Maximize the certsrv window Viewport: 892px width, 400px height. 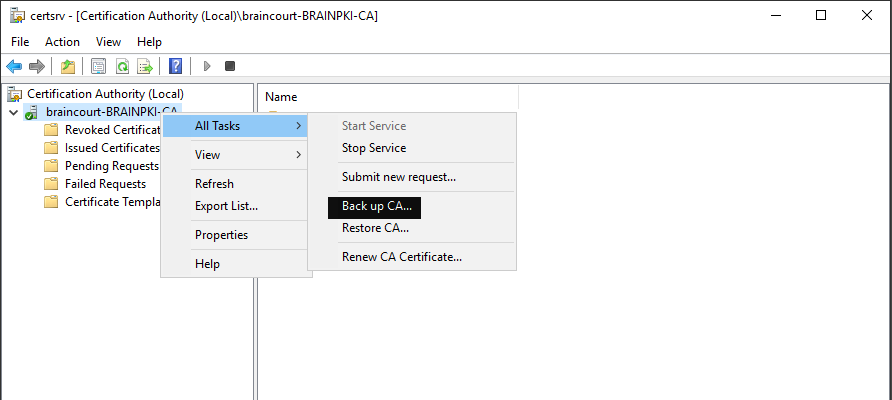[821, 15]
